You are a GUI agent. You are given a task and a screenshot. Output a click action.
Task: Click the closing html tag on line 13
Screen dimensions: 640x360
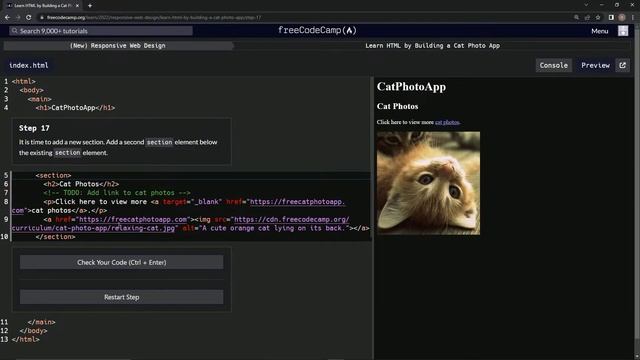(26, 339)
